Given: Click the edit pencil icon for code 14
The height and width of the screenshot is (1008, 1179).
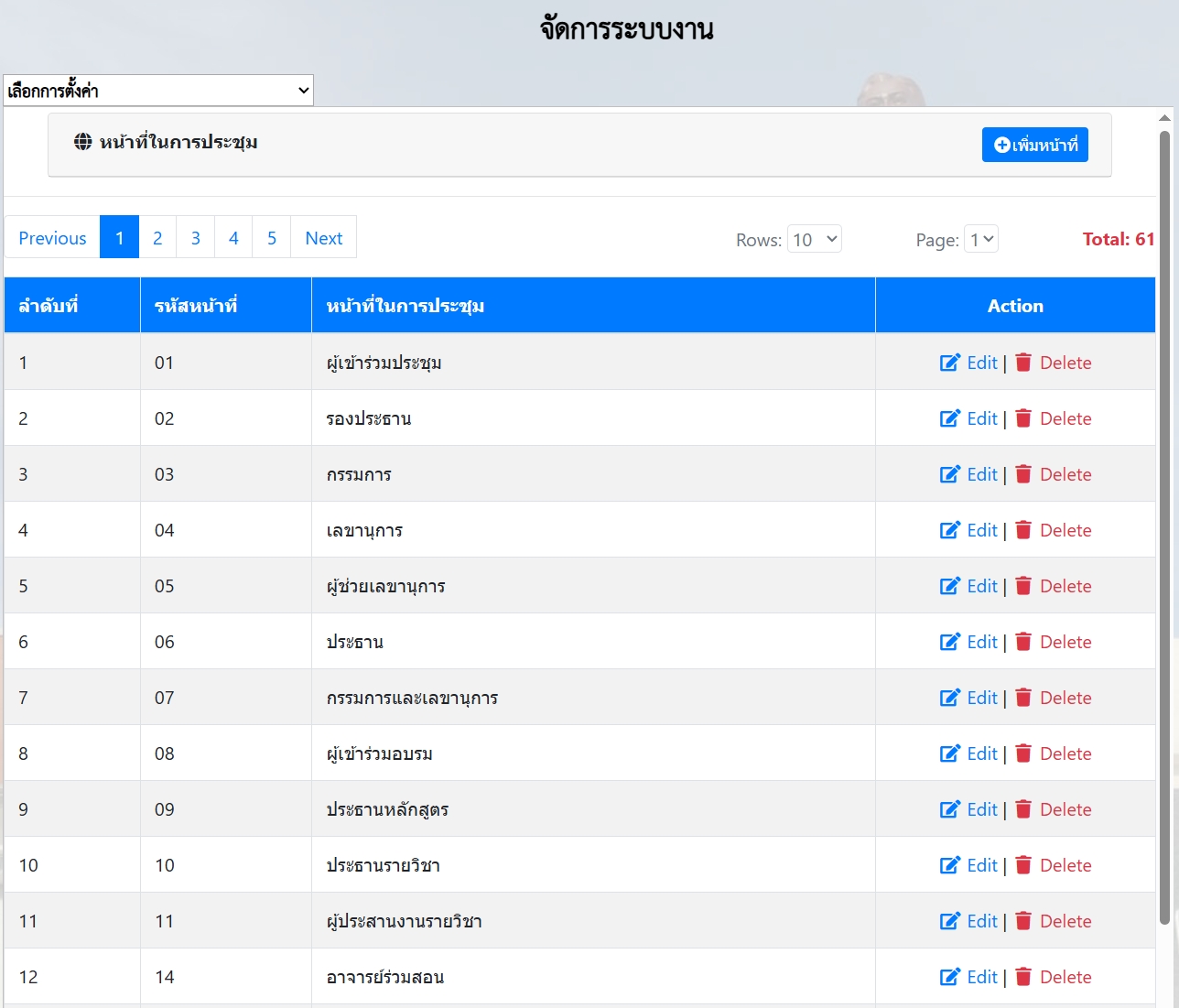Looking at the screenshot, I should pyautogui.click(x=949, y=977).
